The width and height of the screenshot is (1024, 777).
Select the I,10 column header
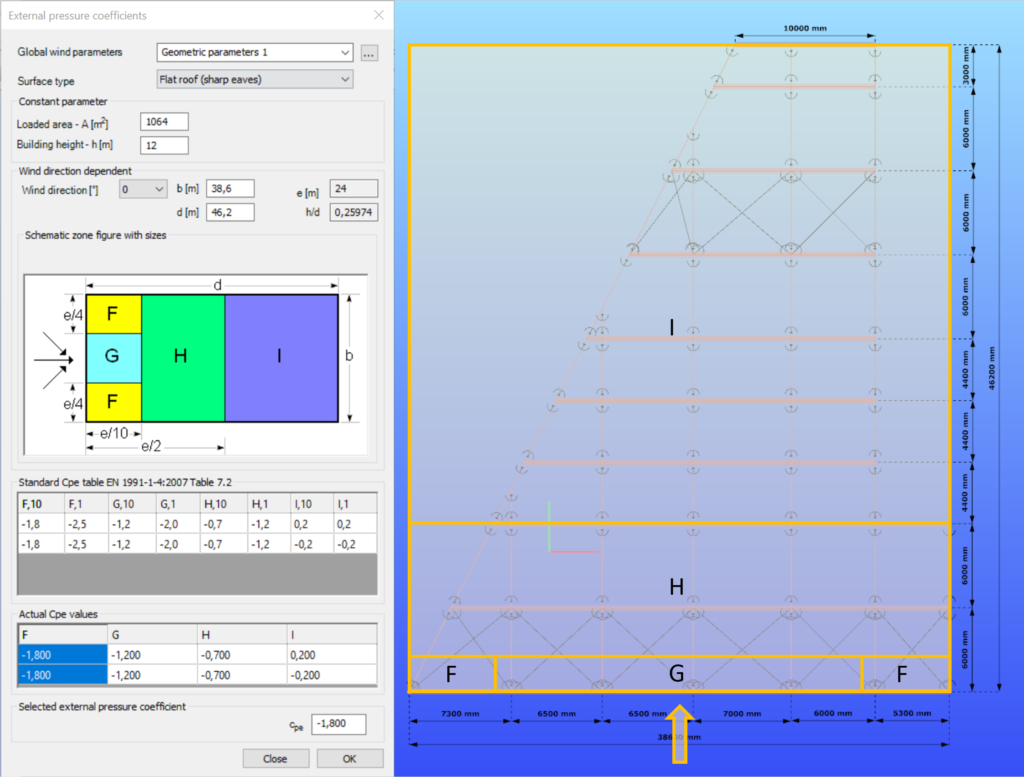coord(312,504)
